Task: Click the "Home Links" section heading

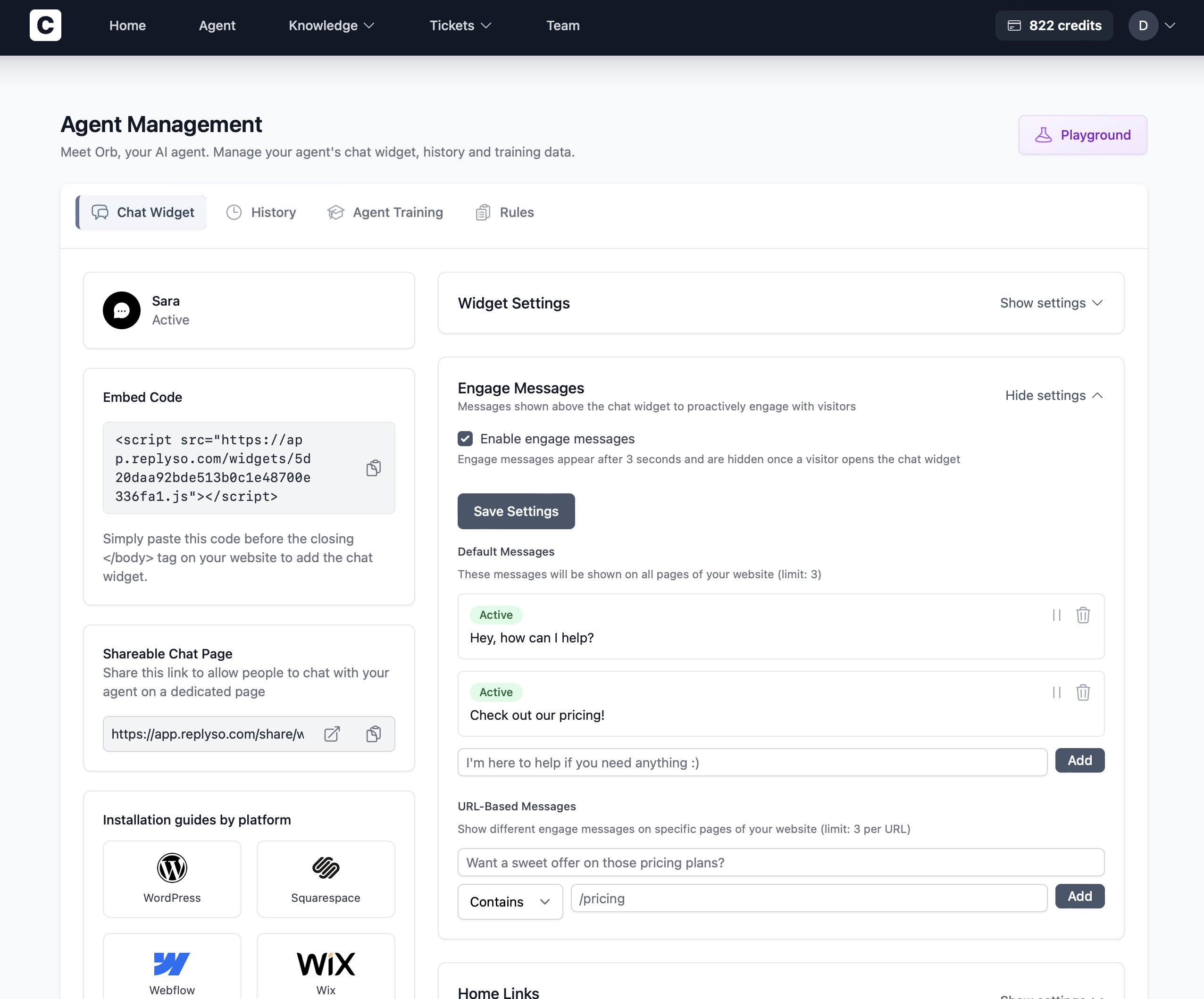Action: pos(498,993)
